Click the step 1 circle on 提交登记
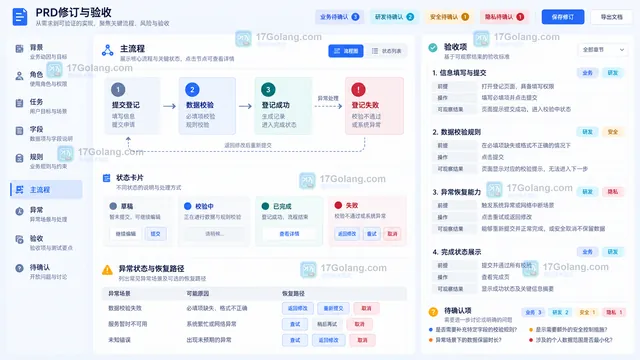This screenshot has width=640, height=360. coord(118,89)
